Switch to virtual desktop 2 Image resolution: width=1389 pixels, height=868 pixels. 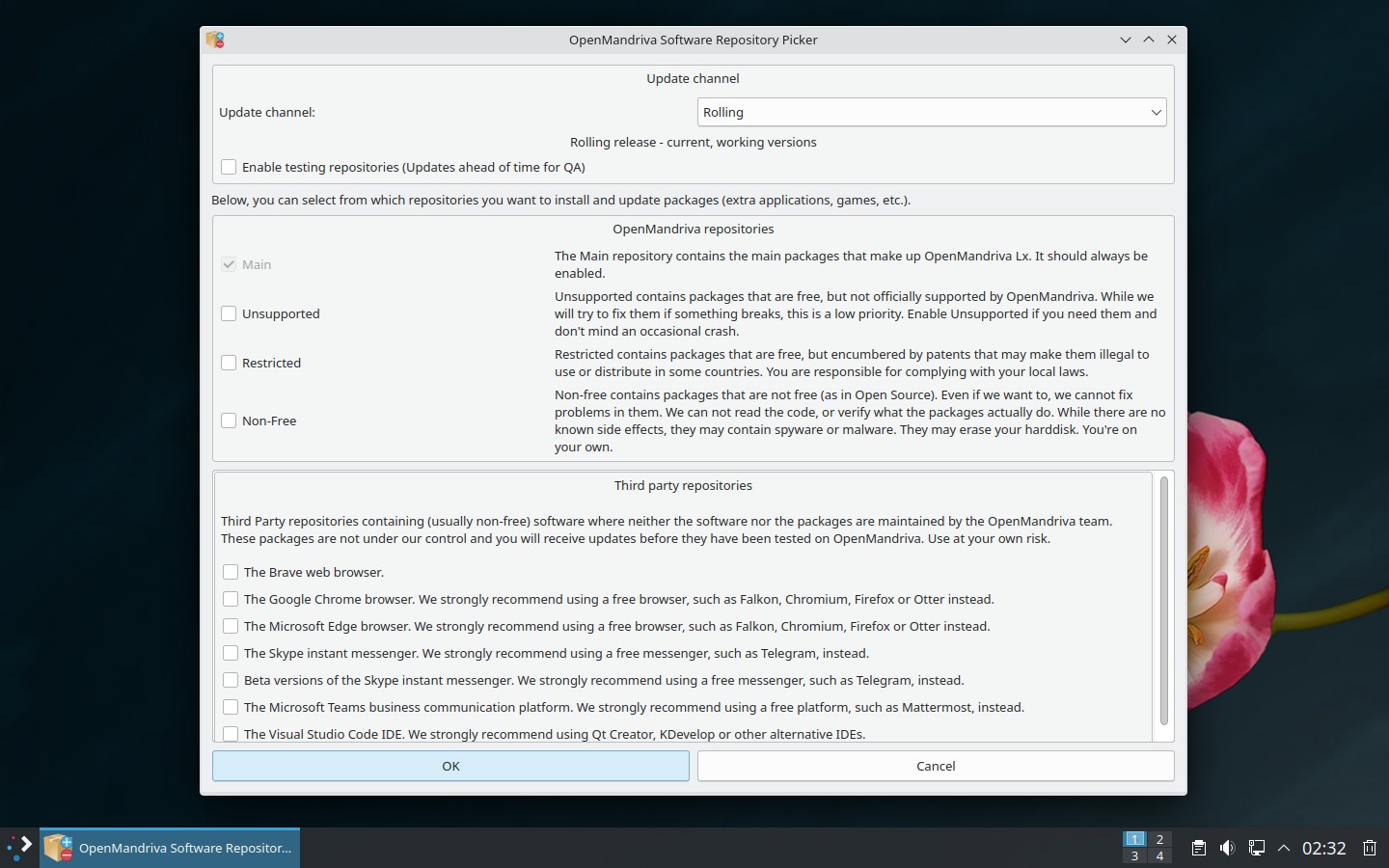tap(1159, 839)
